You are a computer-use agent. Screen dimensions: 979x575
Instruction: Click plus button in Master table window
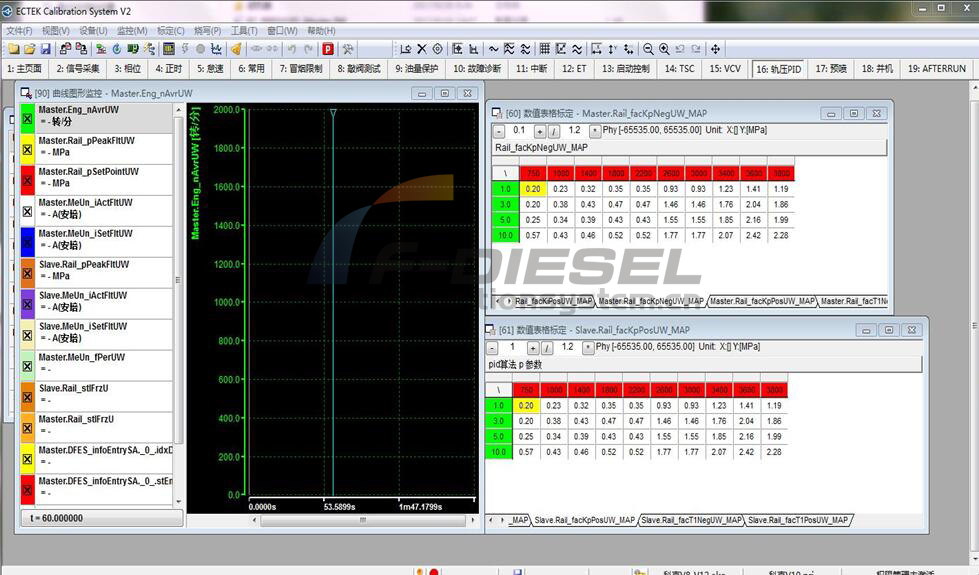point(540,131)
